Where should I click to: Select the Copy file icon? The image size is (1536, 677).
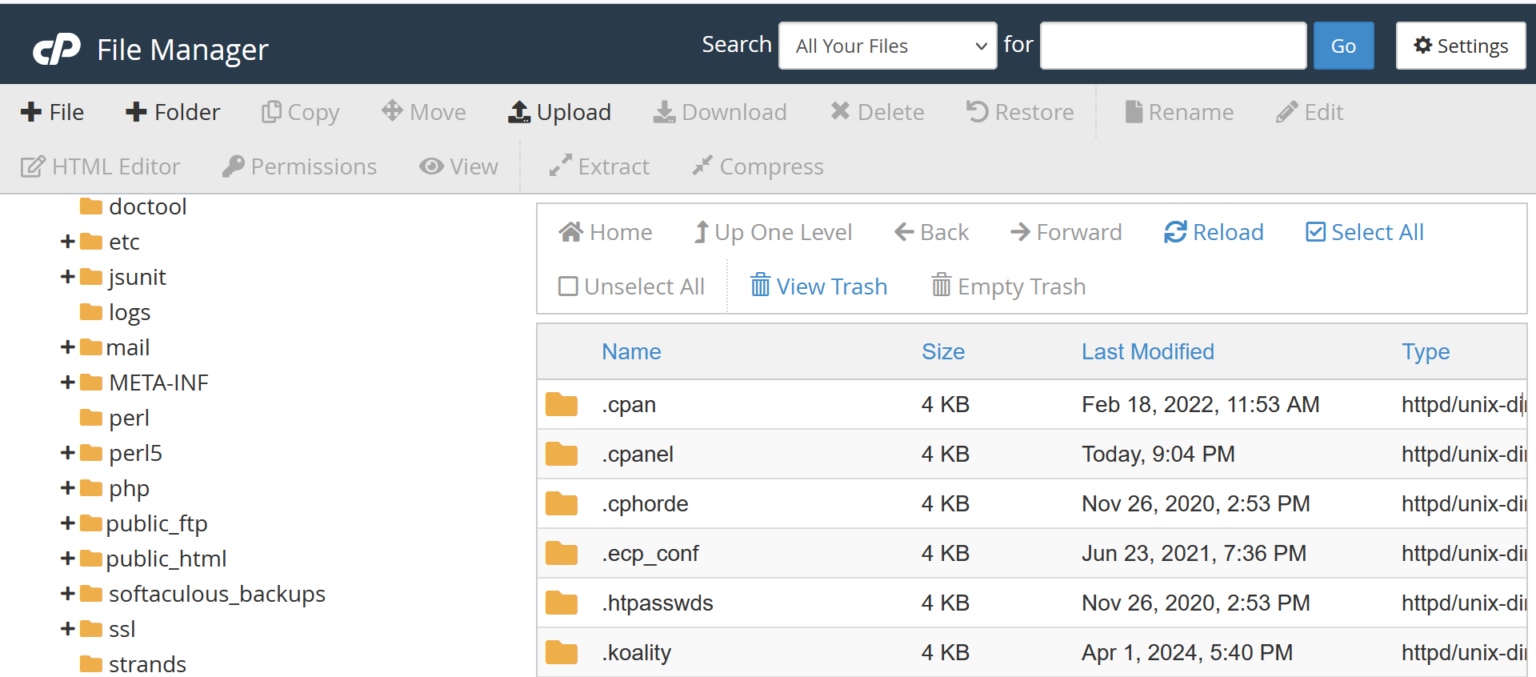pos(300,111)
